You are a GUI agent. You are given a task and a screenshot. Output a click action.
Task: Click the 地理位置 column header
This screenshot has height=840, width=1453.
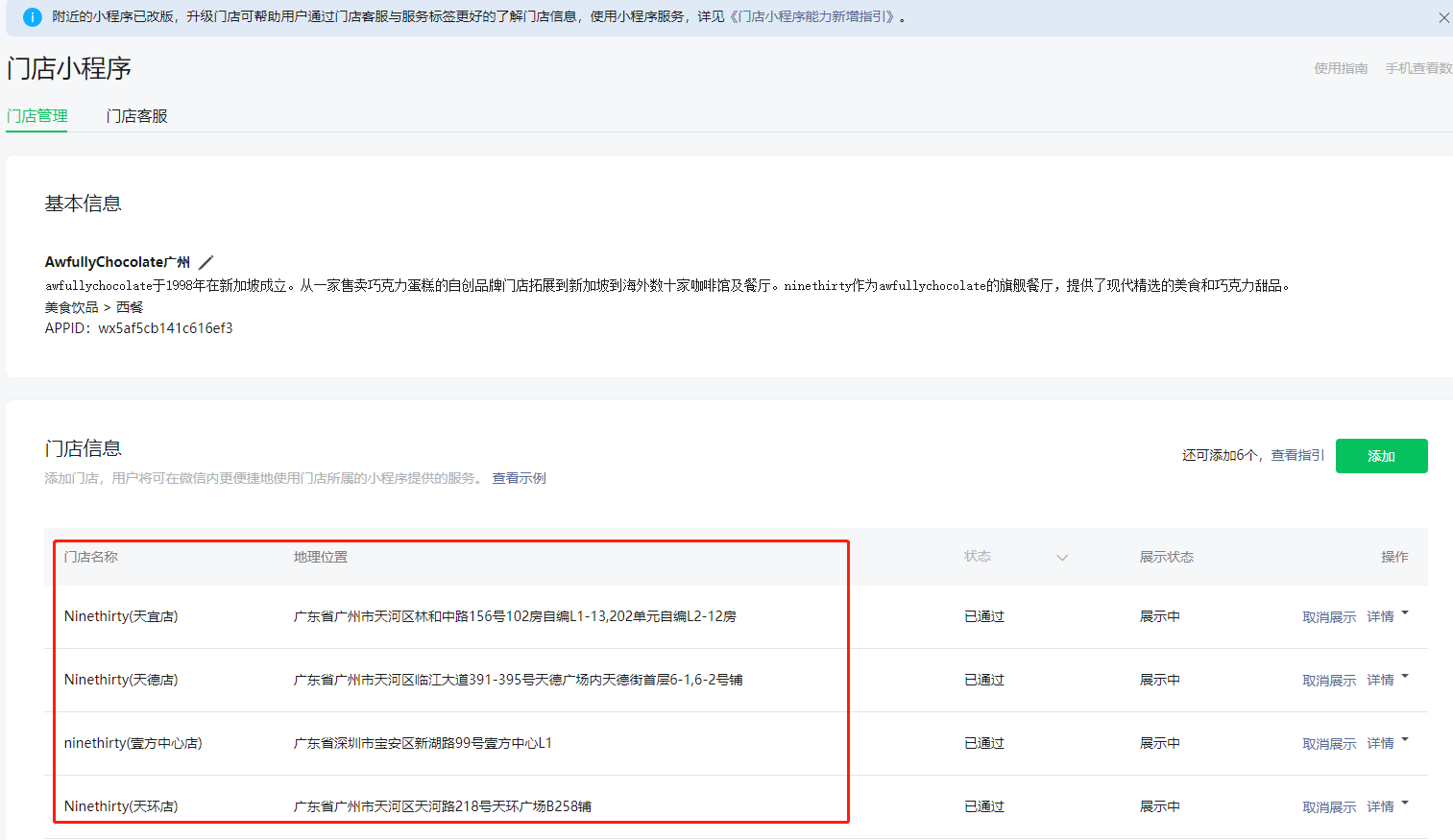click(x=321, y=557)
